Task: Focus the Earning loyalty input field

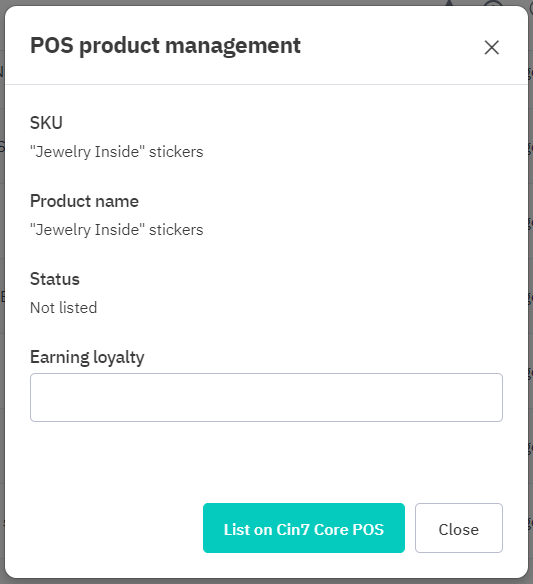Action: tap(266, 397)
